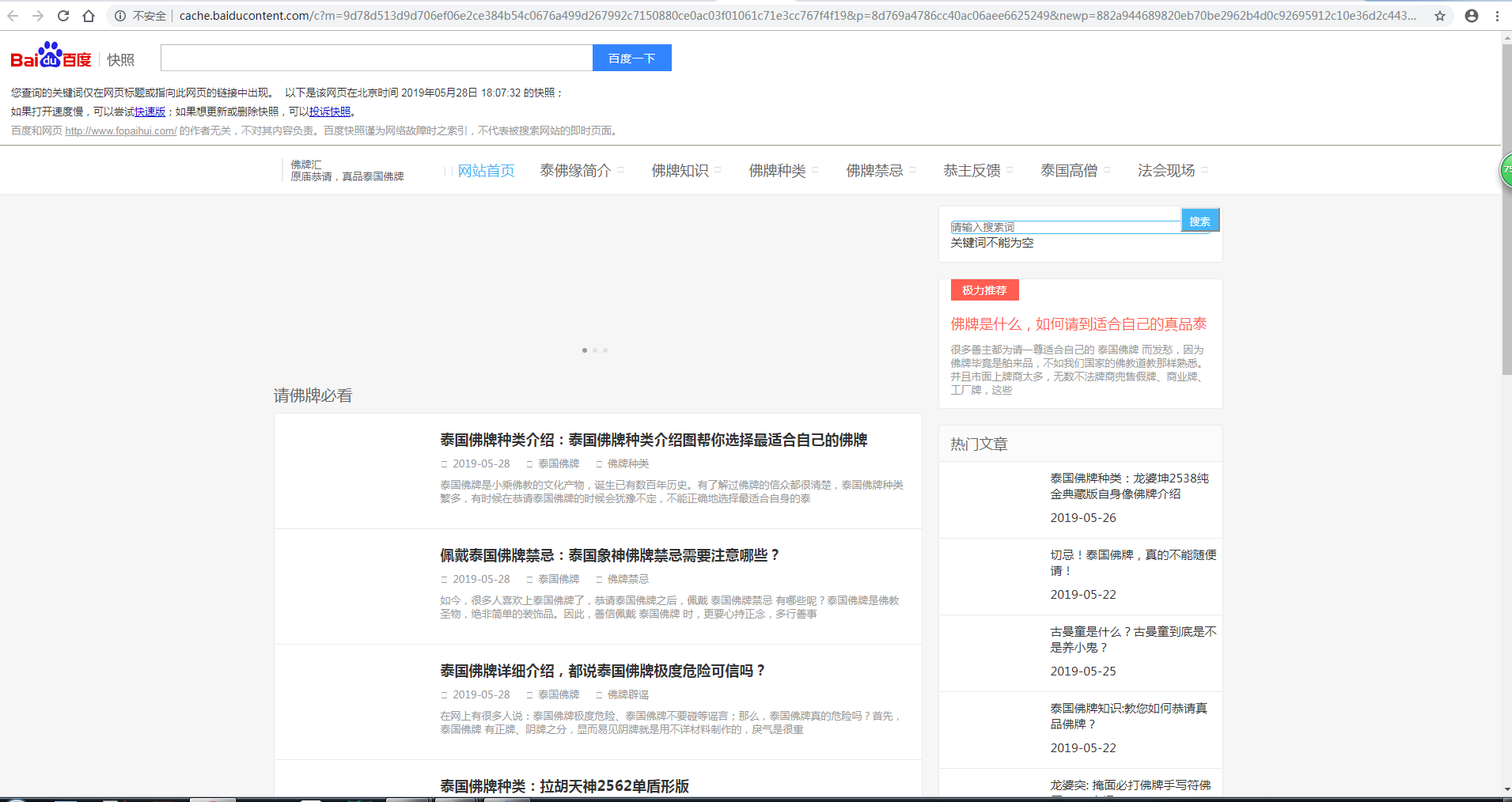The height and width of the screenshot is (802, 1512).
Task: Select the third carousel dot
Action: click(605, 350)
